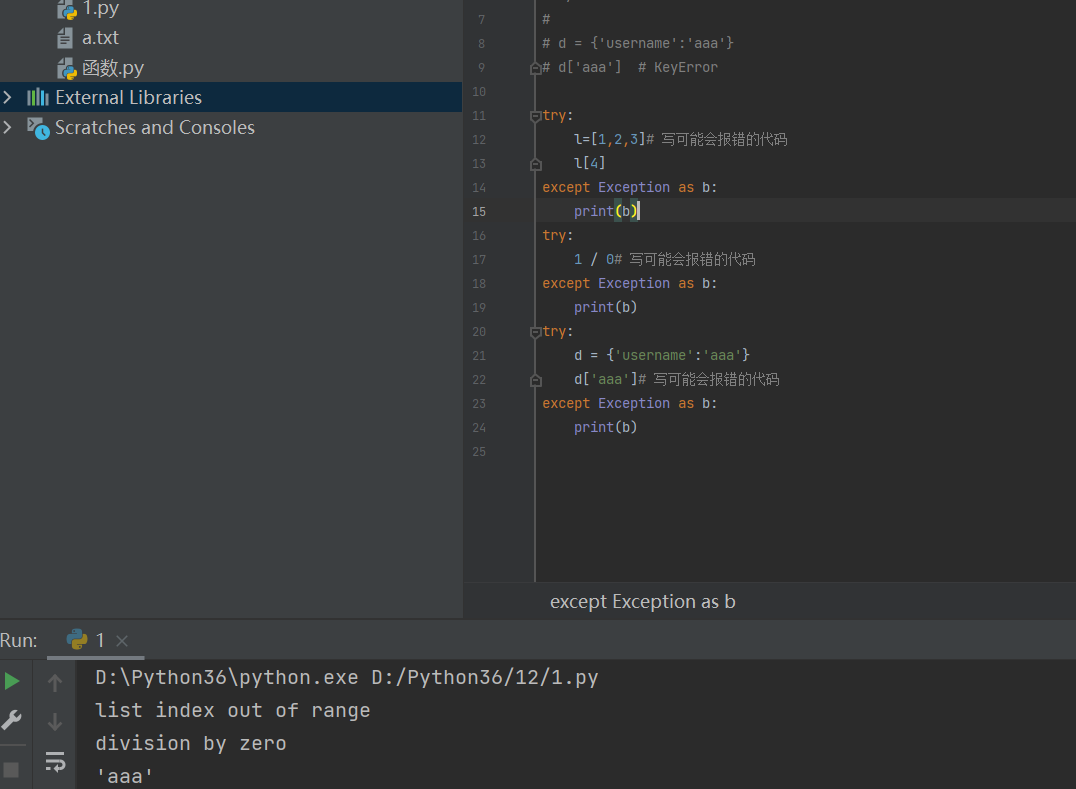Screen dimensions: 1076x789
Task: Collapse the try block at line 11
Action: (536, 116)
